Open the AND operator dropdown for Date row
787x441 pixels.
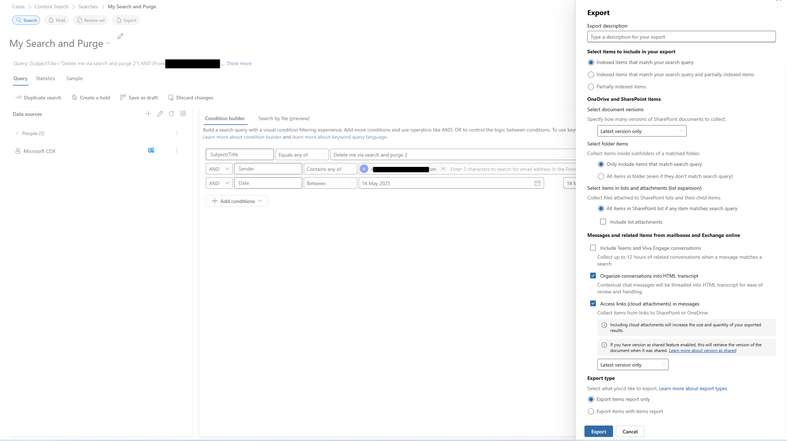219,183
